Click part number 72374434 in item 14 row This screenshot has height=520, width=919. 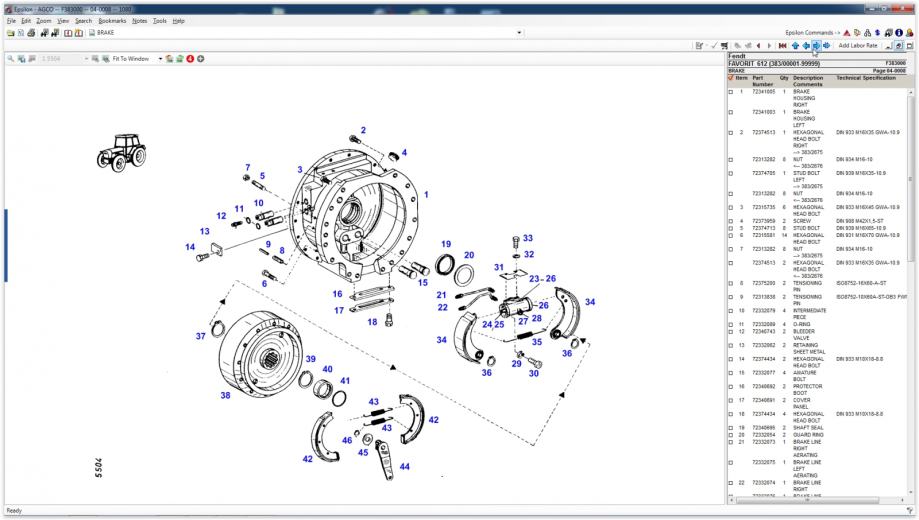click(x=764, y=359)
